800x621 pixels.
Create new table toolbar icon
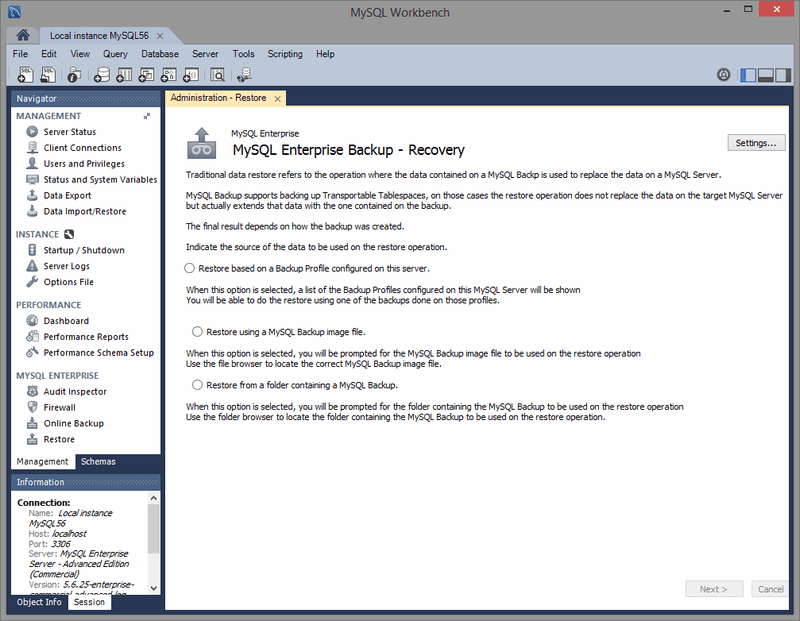click(x=124, y=75)
